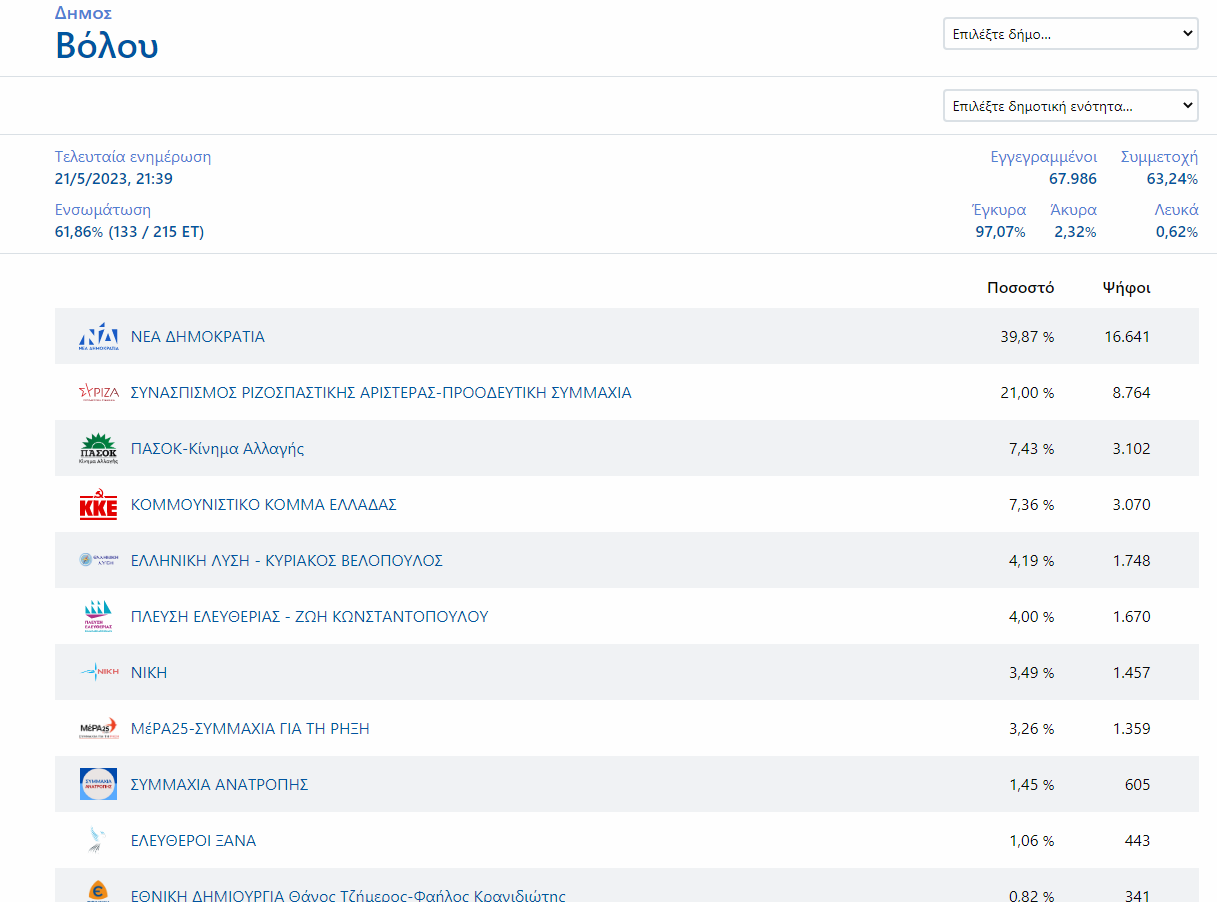Click the green ΠΑΣΟΚ sun logo
Viewport: 1217px width, 902px height.
pyautogui.click(x=98, y=449)
